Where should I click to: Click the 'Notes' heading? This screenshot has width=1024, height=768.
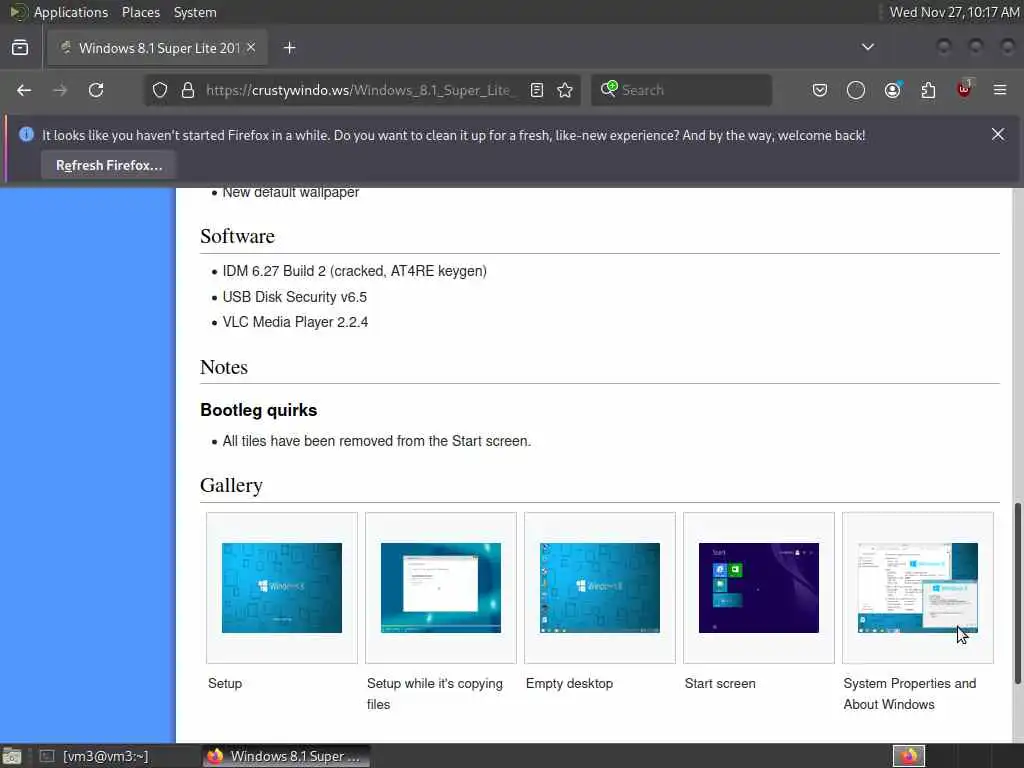click(x=224, y=367)
